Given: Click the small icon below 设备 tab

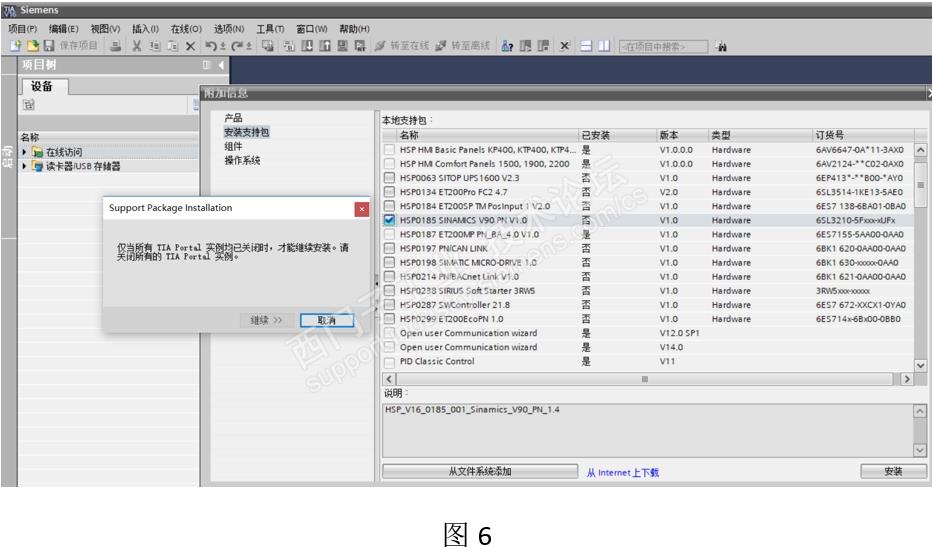Looking at the screenshot, I should (x=29, y=105).
